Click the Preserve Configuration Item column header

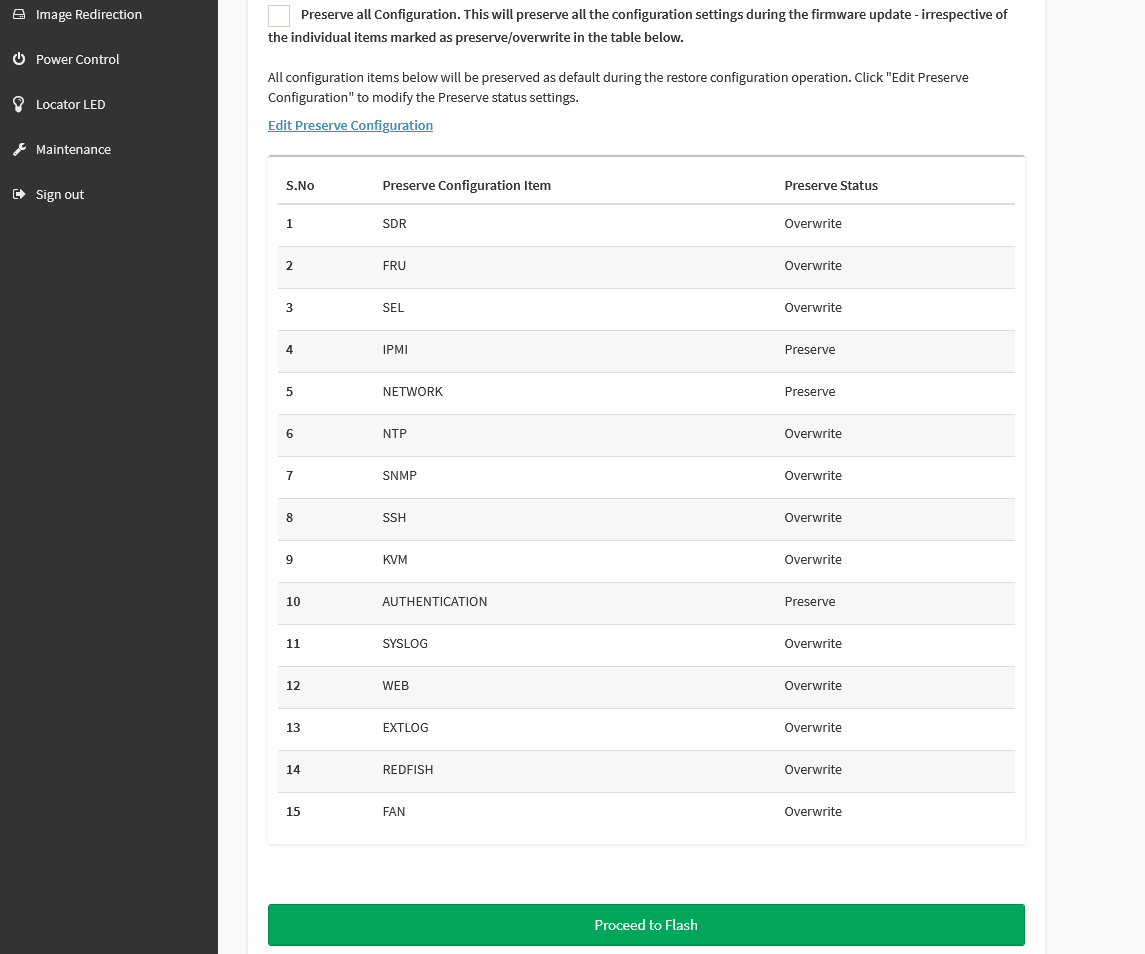pyautogui.click(x=466, y=186)
